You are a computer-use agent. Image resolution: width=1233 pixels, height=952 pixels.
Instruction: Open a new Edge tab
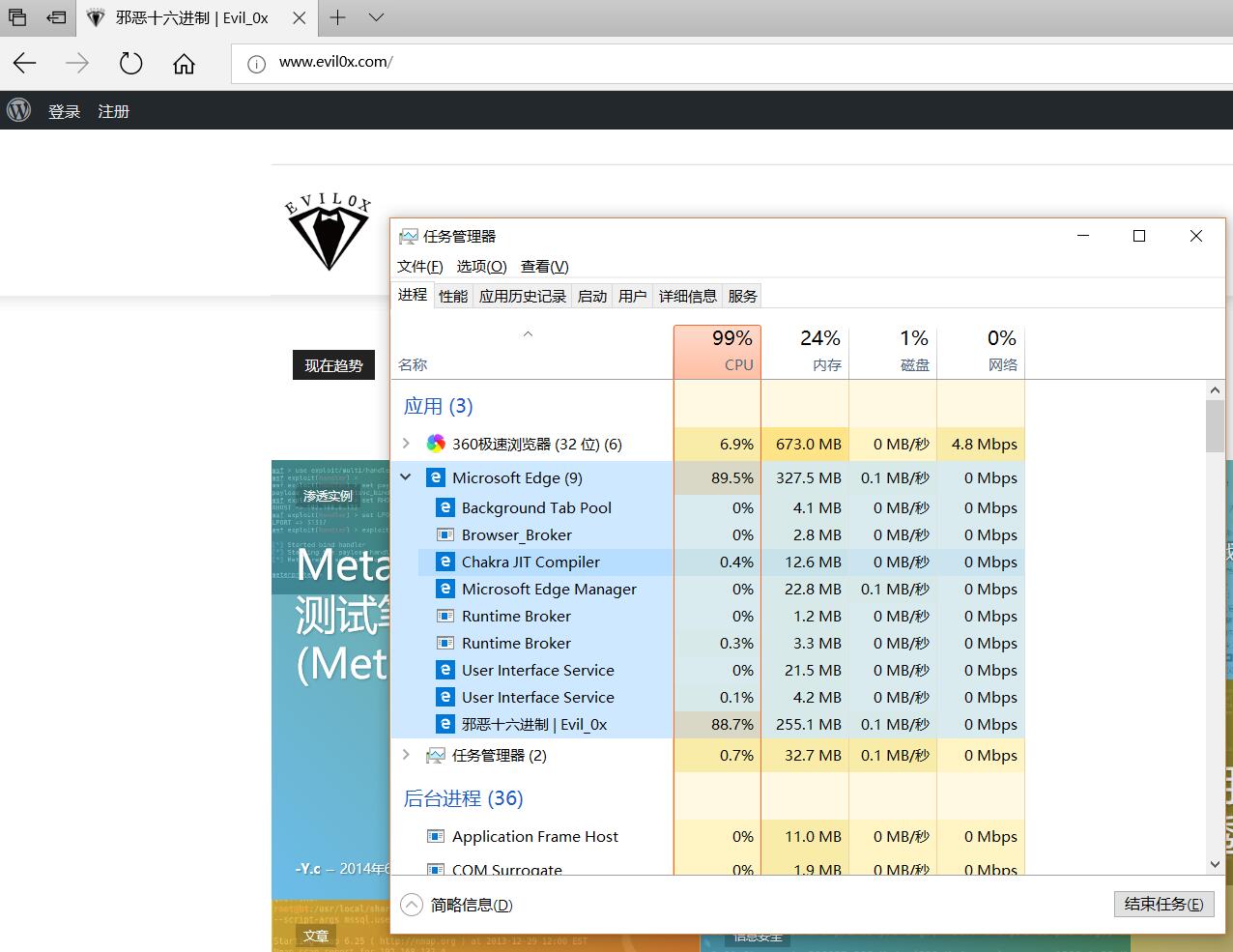[337, 17]
